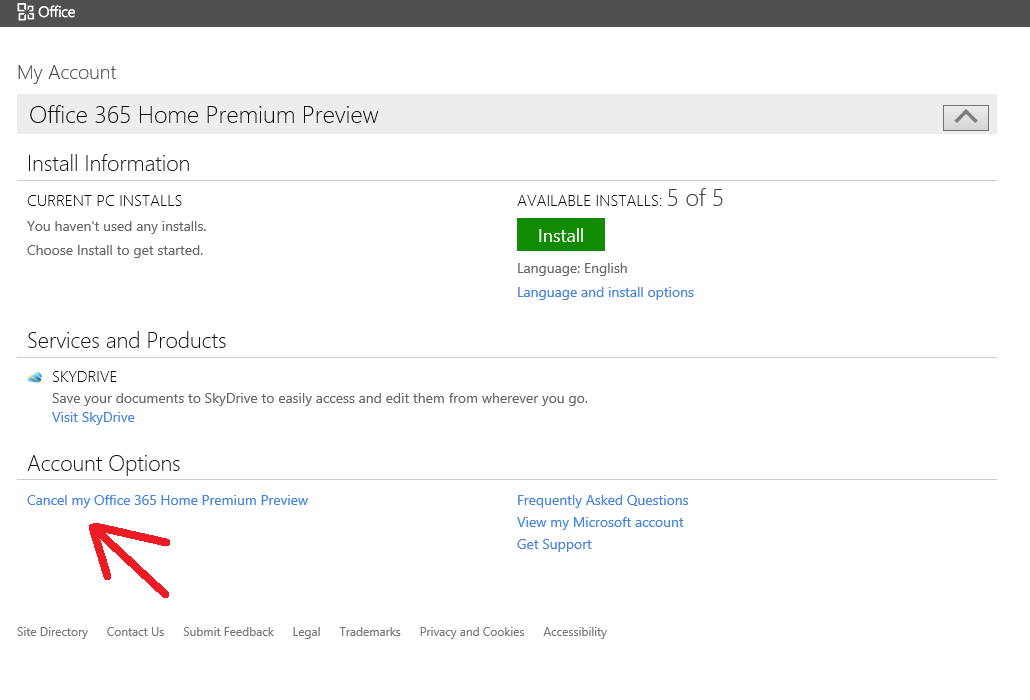
Task: Open Accessibility footer link
Action: pyautogui.click(x=575, y=632)
